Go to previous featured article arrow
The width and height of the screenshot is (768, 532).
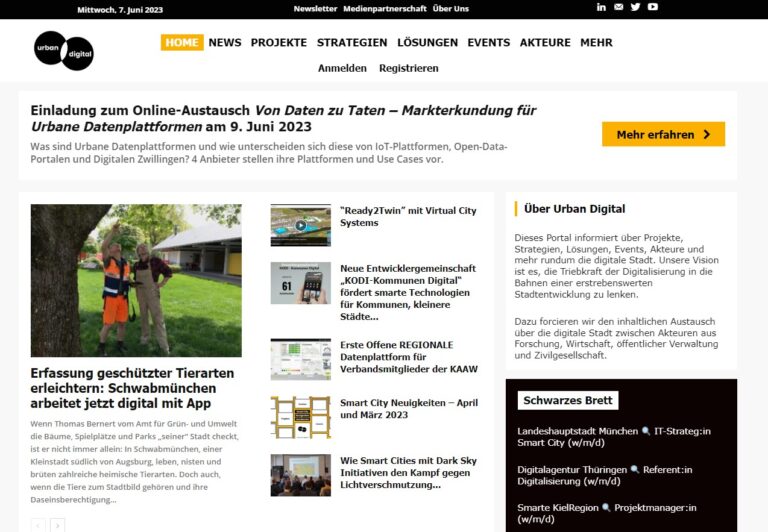click(x=38, y=525)
